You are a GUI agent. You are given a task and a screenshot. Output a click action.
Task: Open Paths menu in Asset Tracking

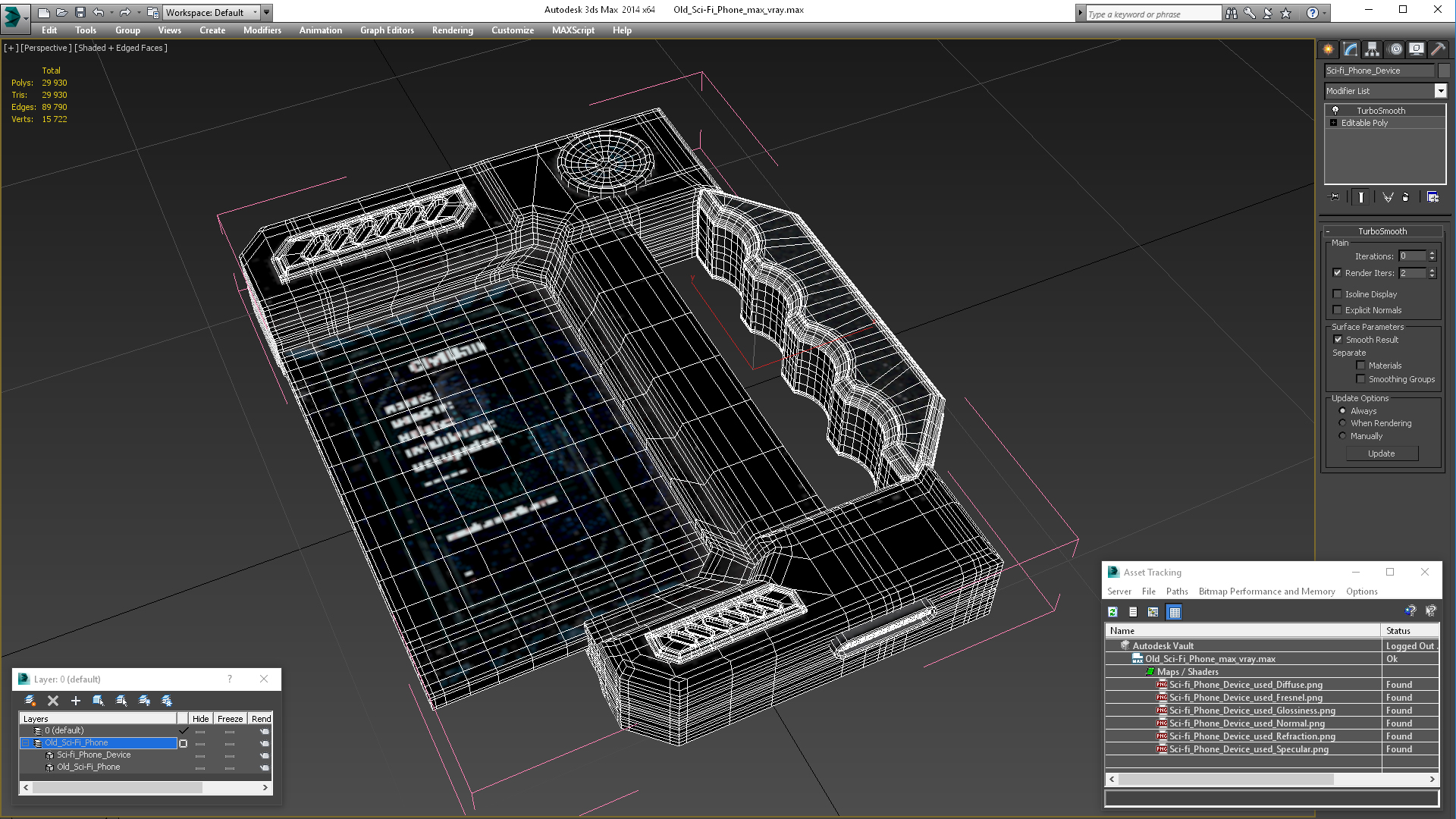1177,591
